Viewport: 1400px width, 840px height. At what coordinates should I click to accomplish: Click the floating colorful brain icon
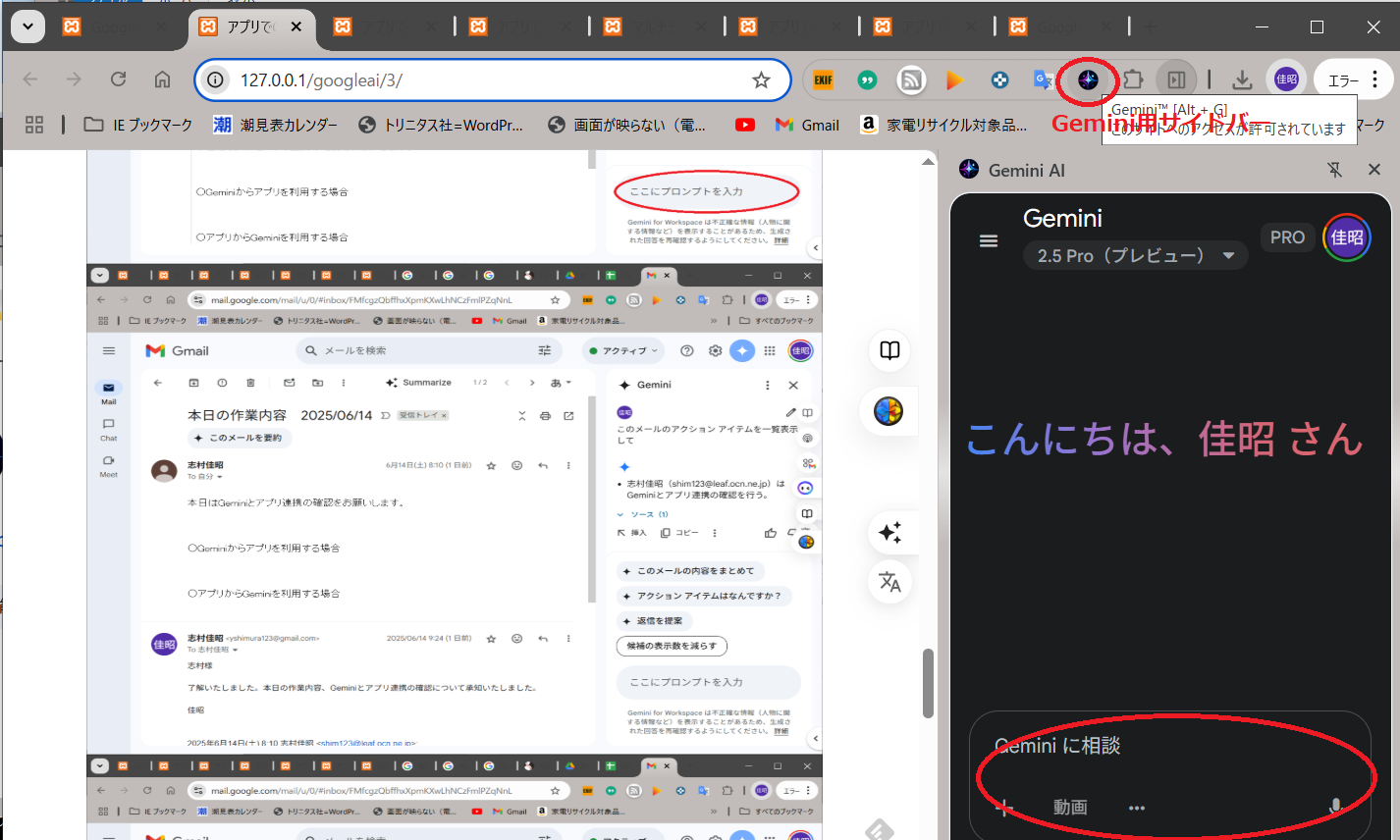click(x=888, y=411)
